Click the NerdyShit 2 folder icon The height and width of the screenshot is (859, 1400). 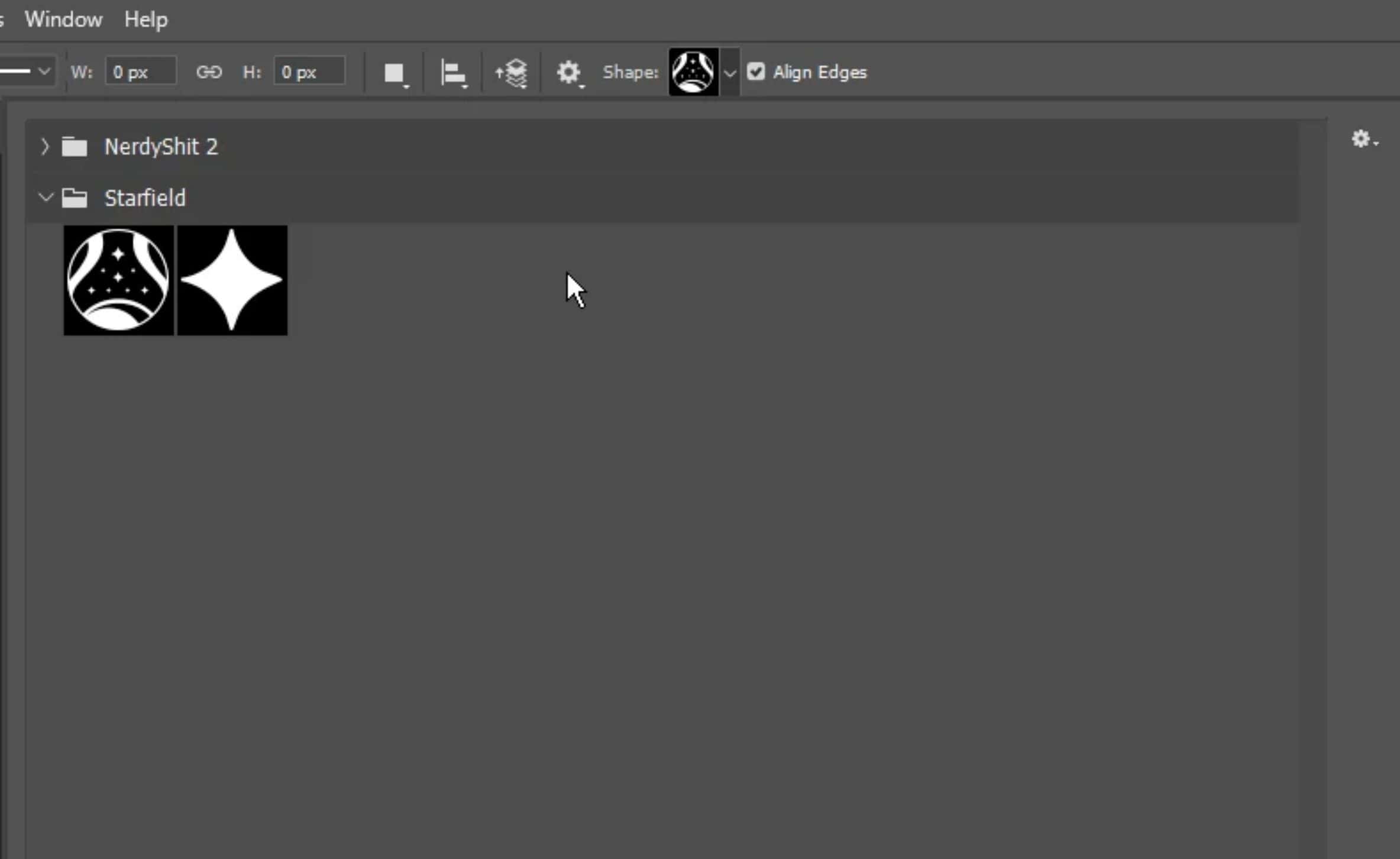[75, 147]
